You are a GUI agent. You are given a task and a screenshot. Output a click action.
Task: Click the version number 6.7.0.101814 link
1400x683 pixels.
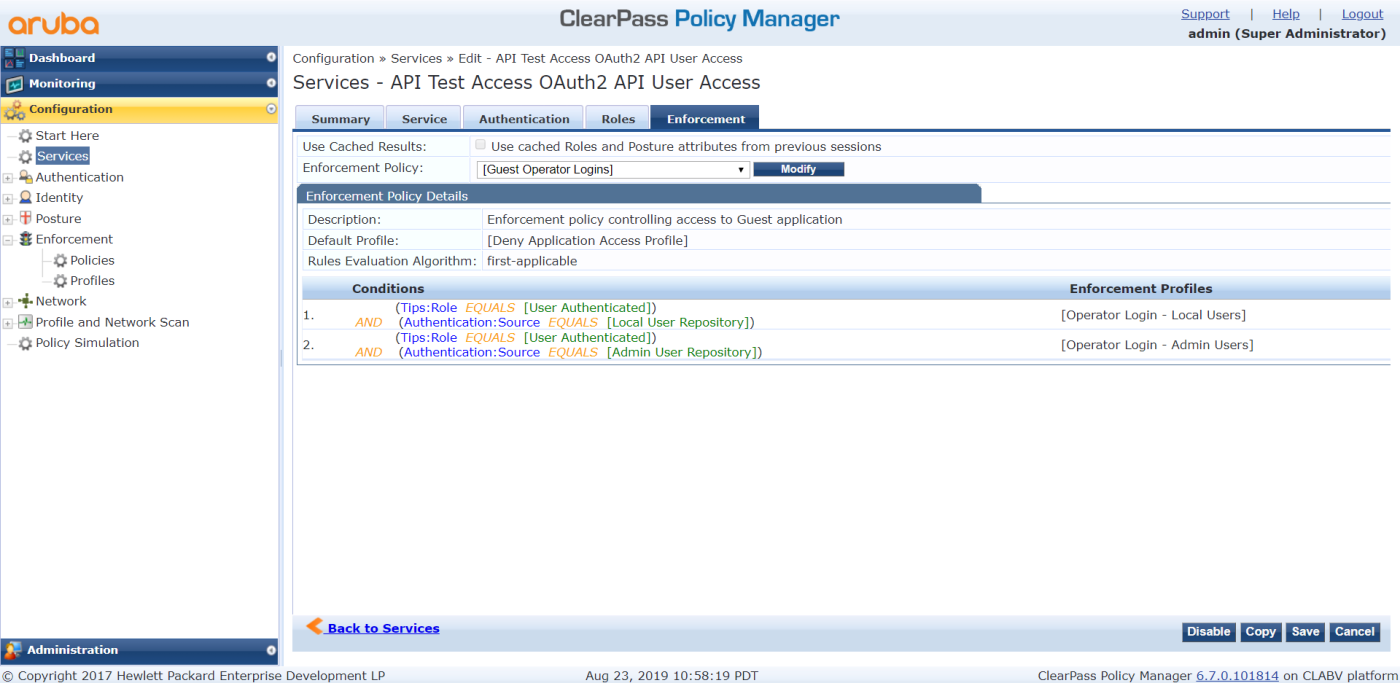[1237, 676]
